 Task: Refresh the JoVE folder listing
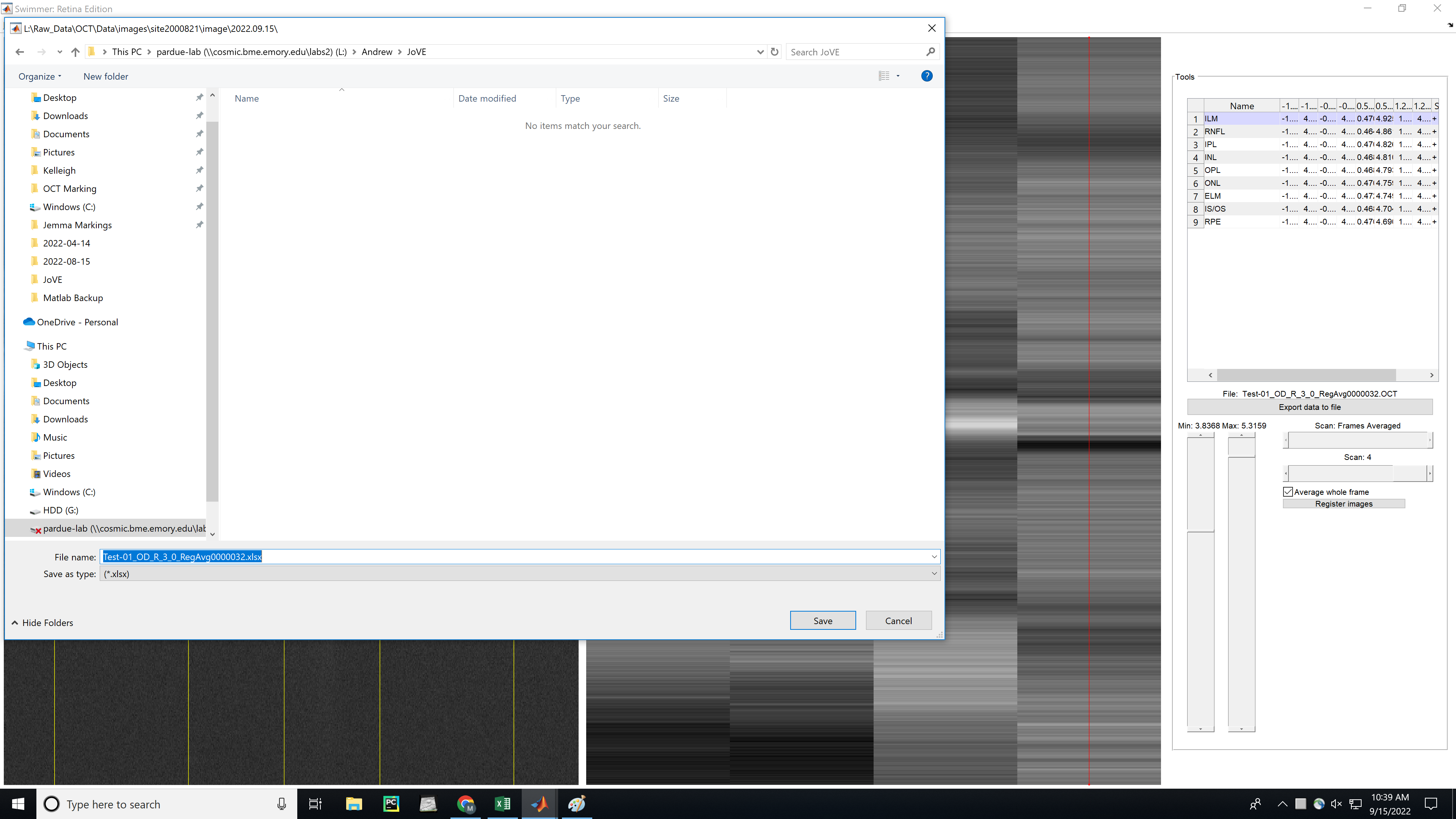pyautogui.click(x=774, y=52)
